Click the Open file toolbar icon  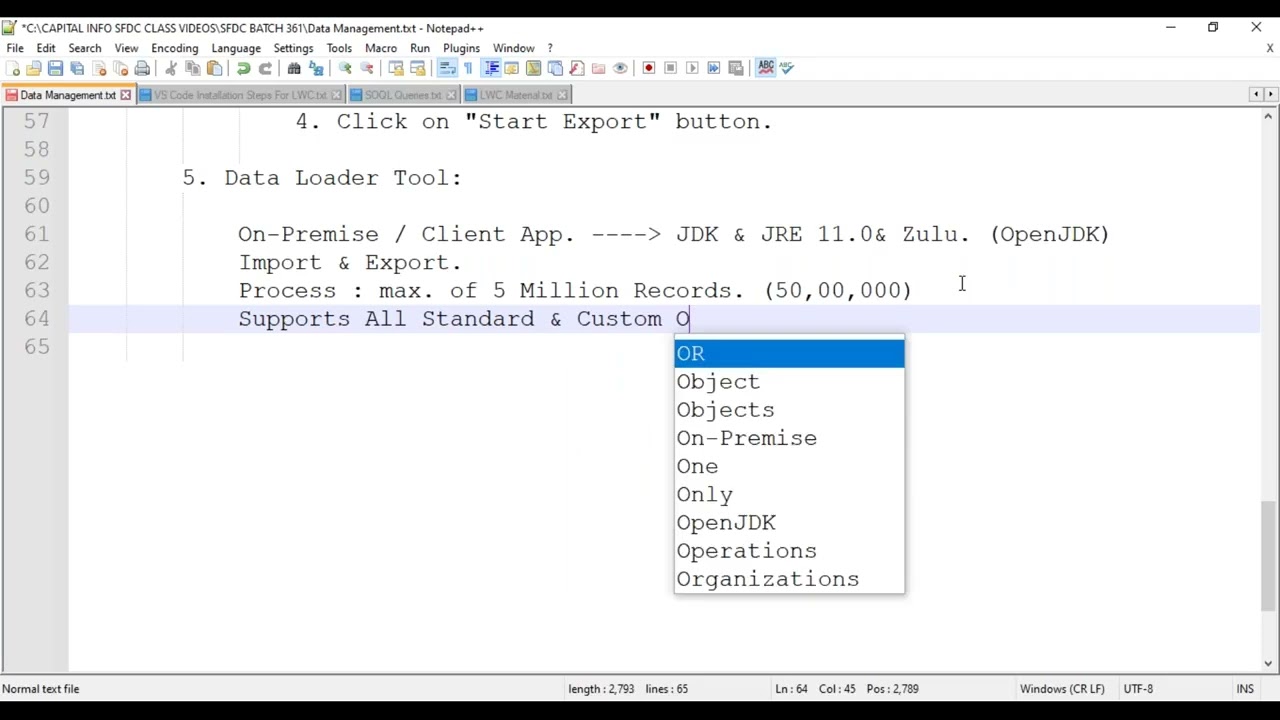click(x=34, y=68)
